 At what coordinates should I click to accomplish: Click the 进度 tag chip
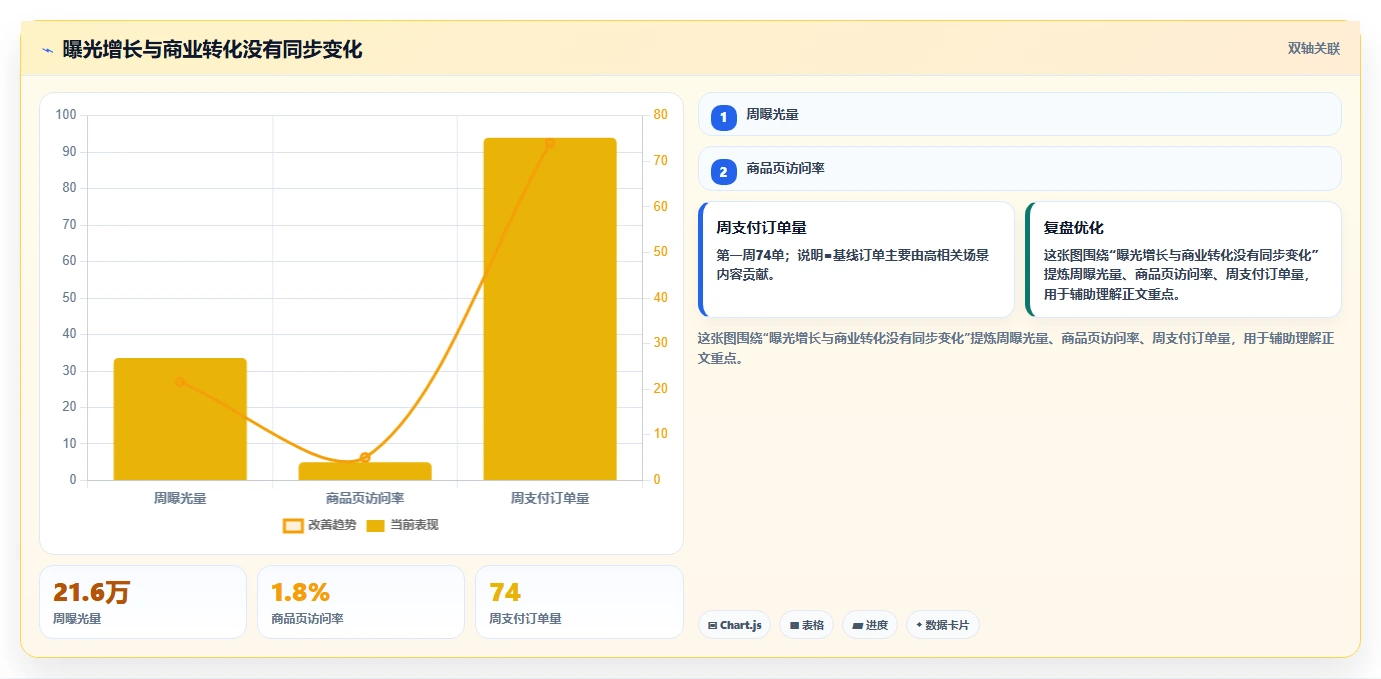click(x=870, y=625)
